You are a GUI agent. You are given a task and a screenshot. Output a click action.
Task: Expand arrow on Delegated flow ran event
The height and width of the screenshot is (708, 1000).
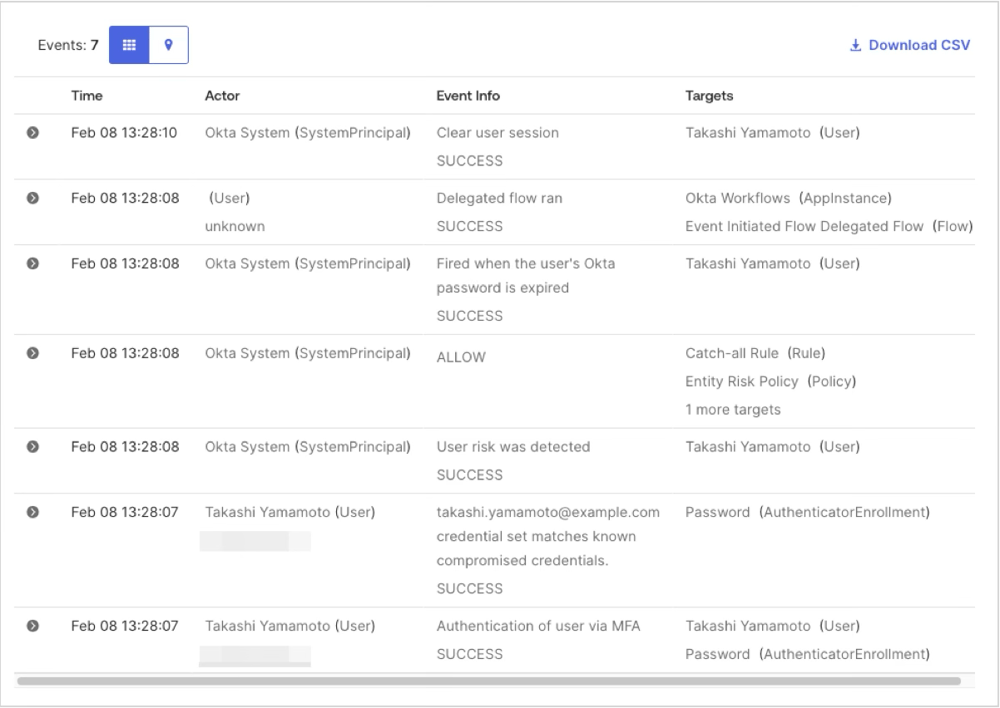33,197
